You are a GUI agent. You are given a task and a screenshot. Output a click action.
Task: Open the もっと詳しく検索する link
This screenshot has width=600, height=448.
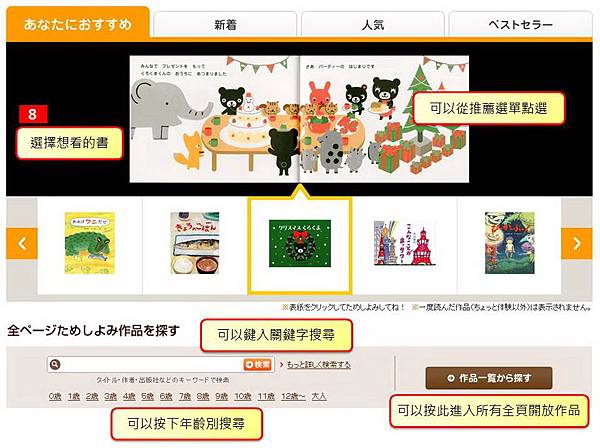coord(318,364)
